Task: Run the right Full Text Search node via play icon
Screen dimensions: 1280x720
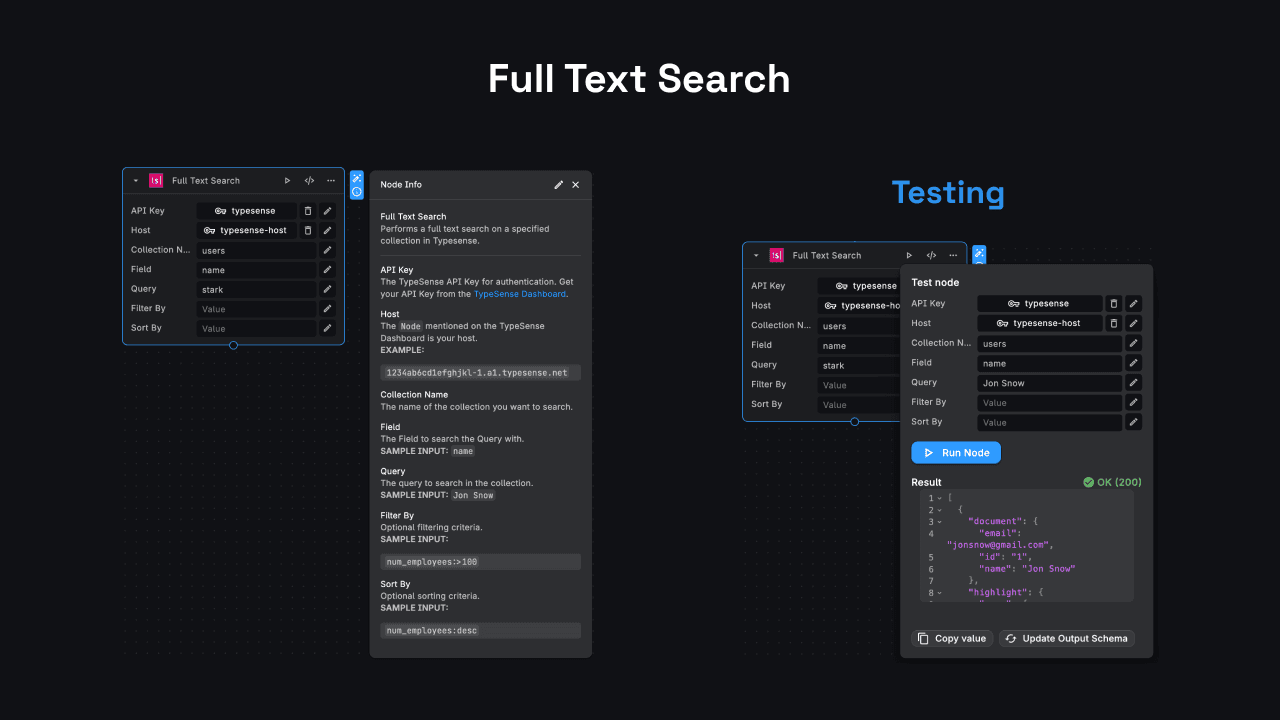Action: coord(909,256)
